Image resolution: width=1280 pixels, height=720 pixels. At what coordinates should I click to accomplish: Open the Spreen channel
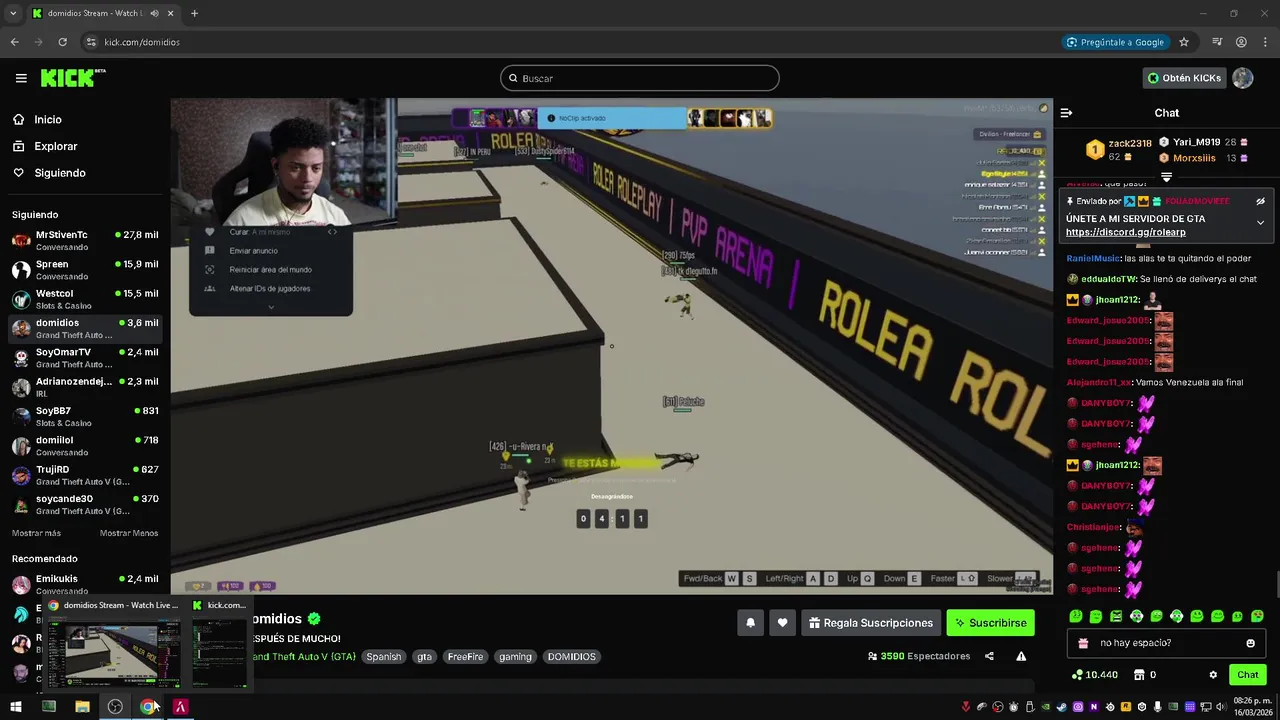[x=85, y=270]
